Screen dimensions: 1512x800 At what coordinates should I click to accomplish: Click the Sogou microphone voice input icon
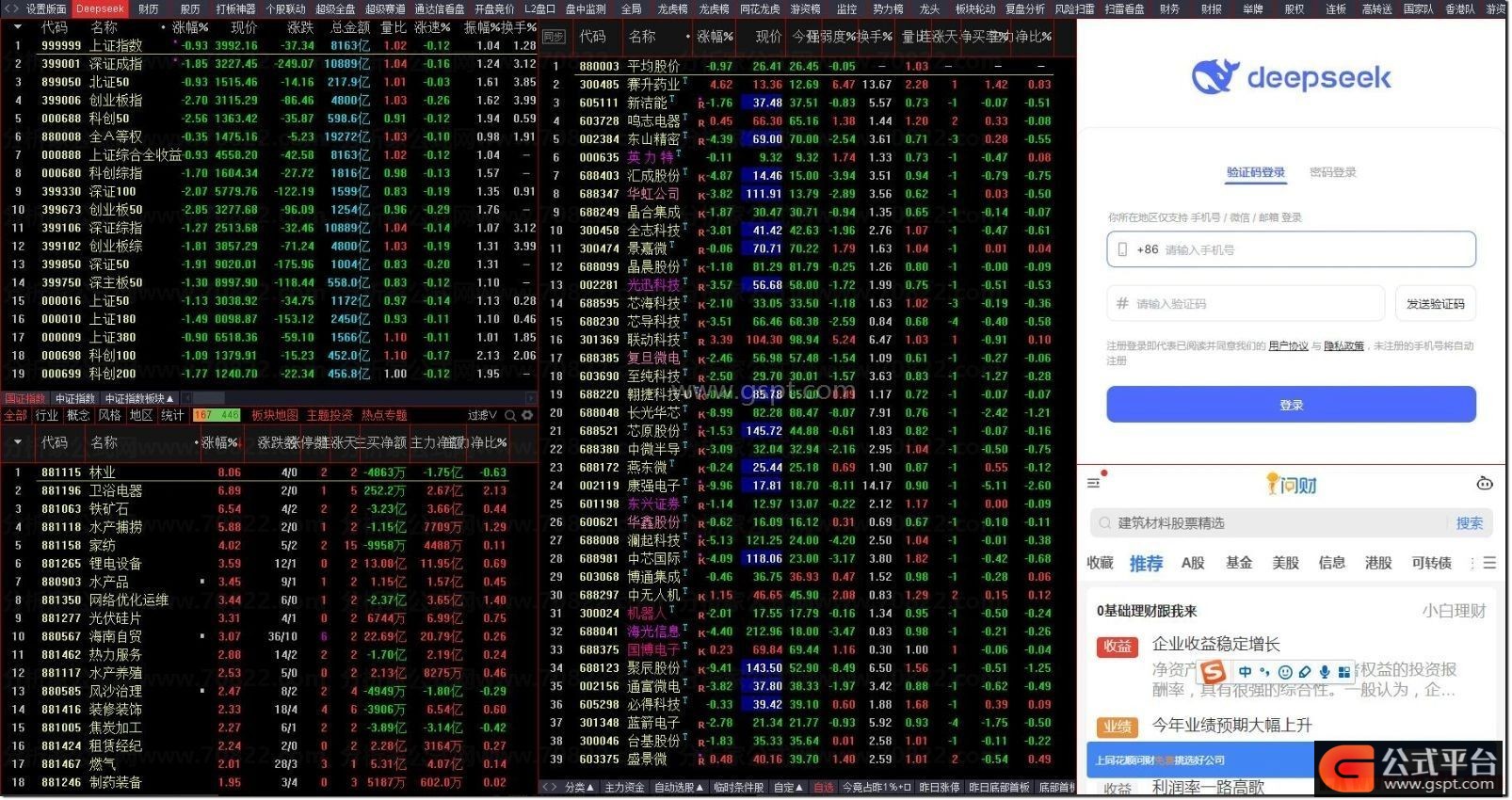tap(1325, 672)
